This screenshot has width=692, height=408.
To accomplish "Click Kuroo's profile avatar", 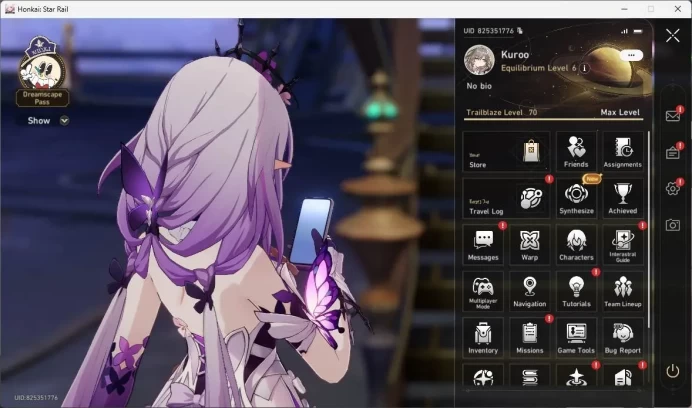I will [479, 60].
